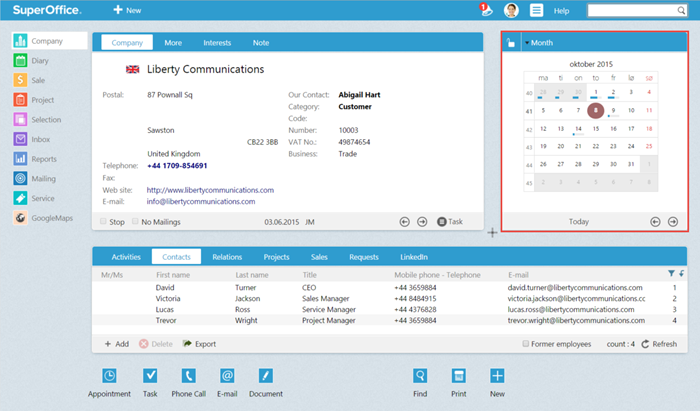Expand the Month view dropdown
The width and height of the screenshot is (700, 411).
click(539, 43)
